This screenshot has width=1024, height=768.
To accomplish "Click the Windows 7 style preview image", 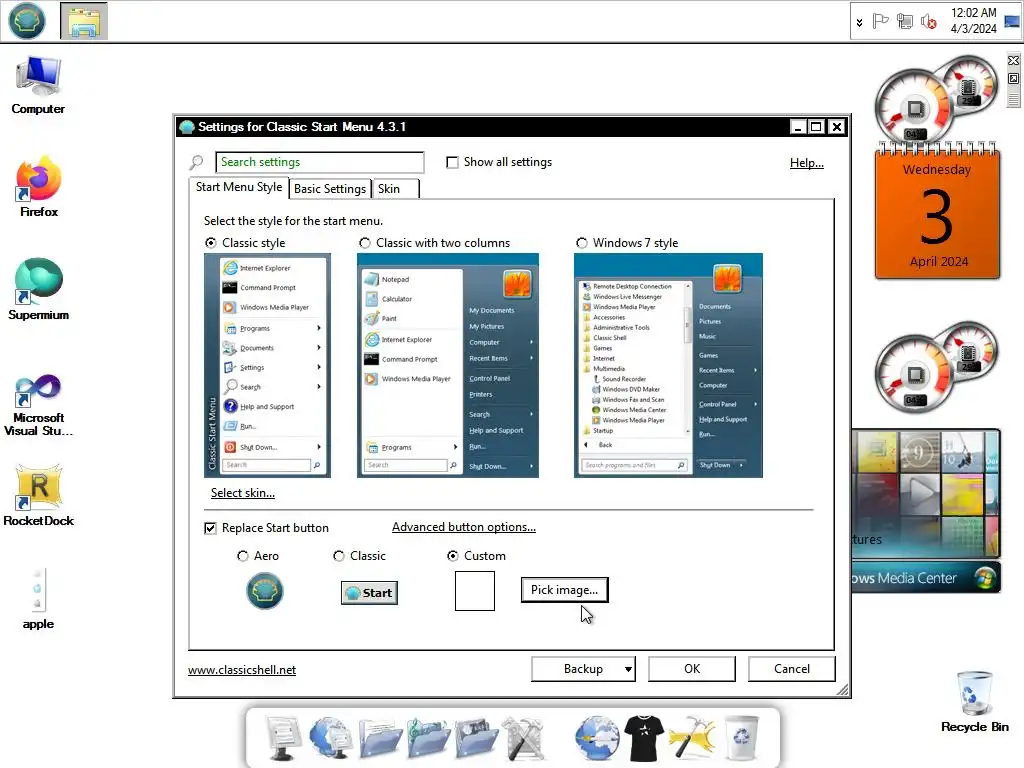I will point(668,365).
